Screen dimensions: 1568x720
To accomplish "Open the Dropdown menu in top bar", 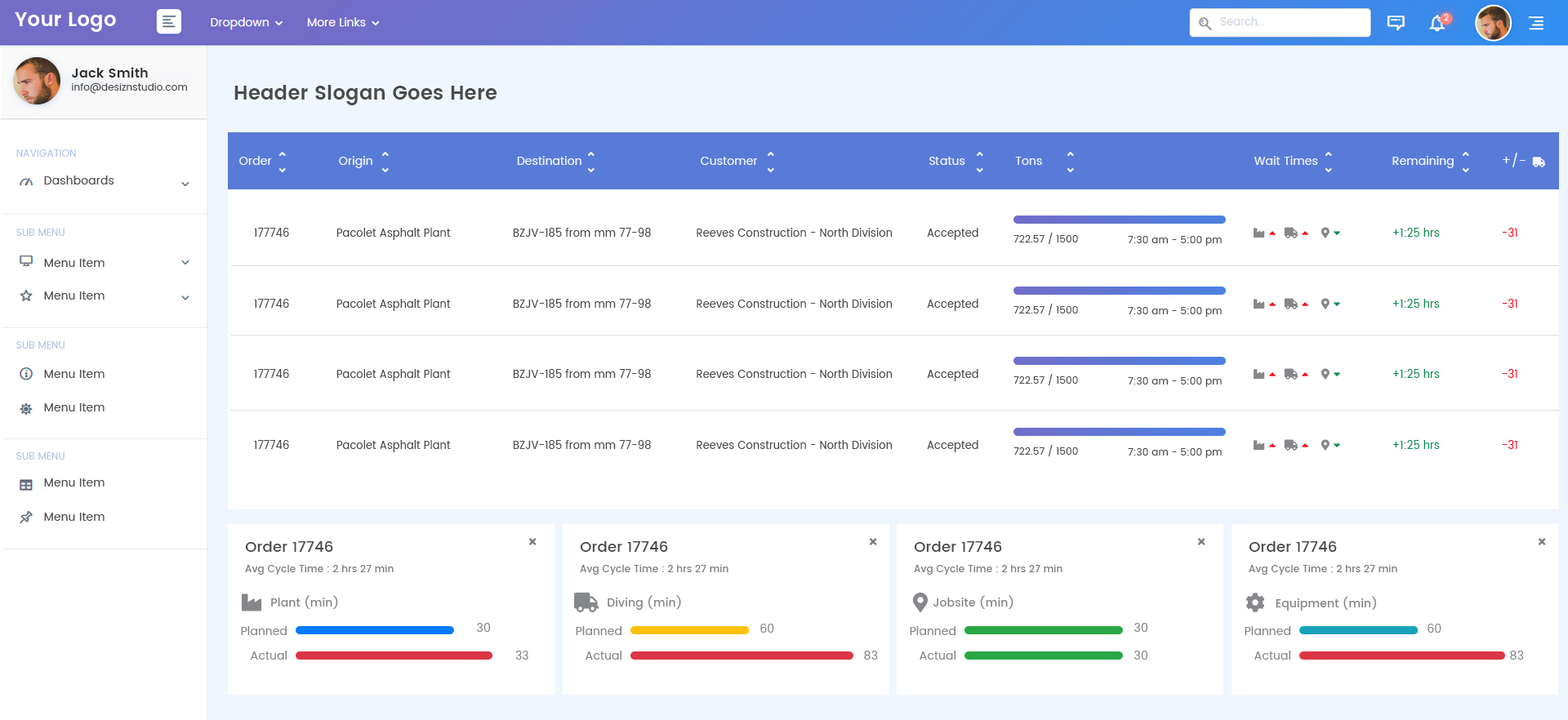I will [x=246, y=23].
